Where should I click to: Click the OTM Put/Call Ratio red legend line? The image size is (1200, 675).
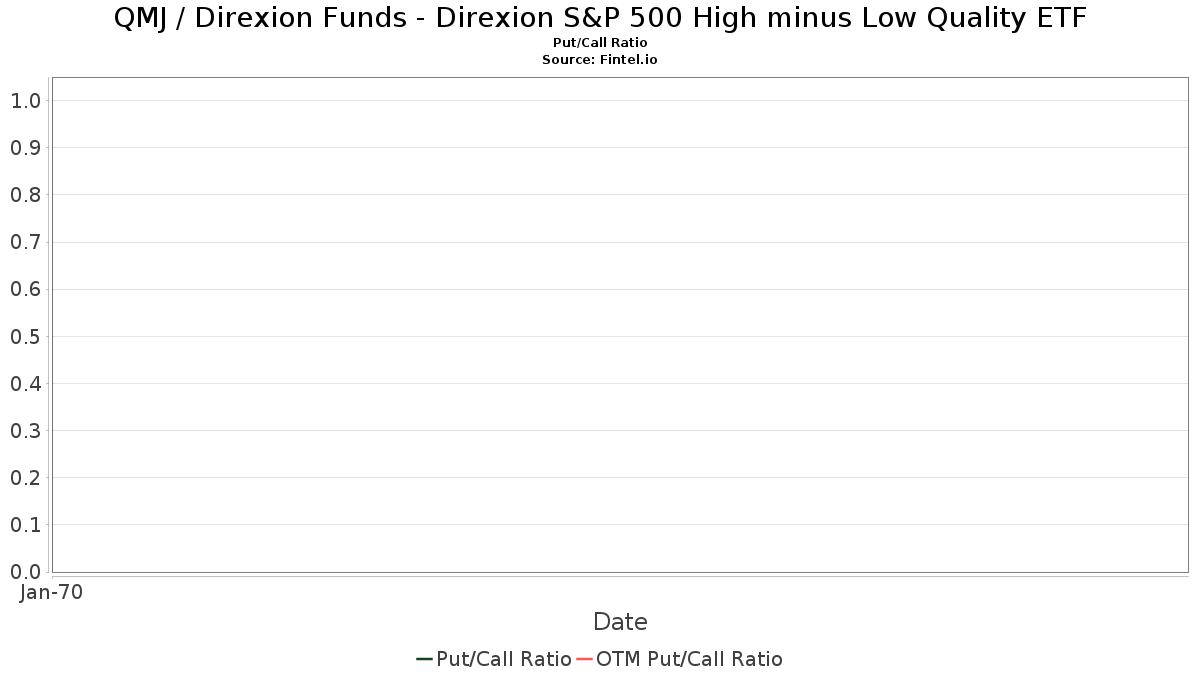click(x=585, y=659)
